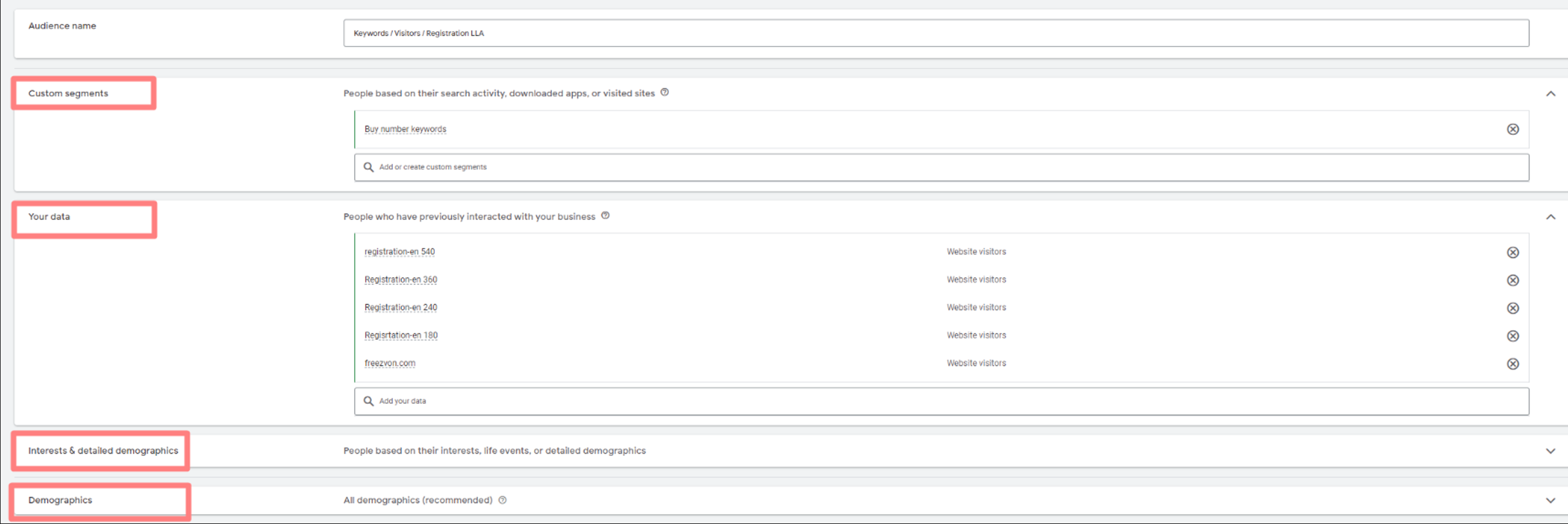The image size is (1568, 524).
Task: Remove Registration-en 240 data segment
Action: pyautogui.click(x=1512, y=308)
